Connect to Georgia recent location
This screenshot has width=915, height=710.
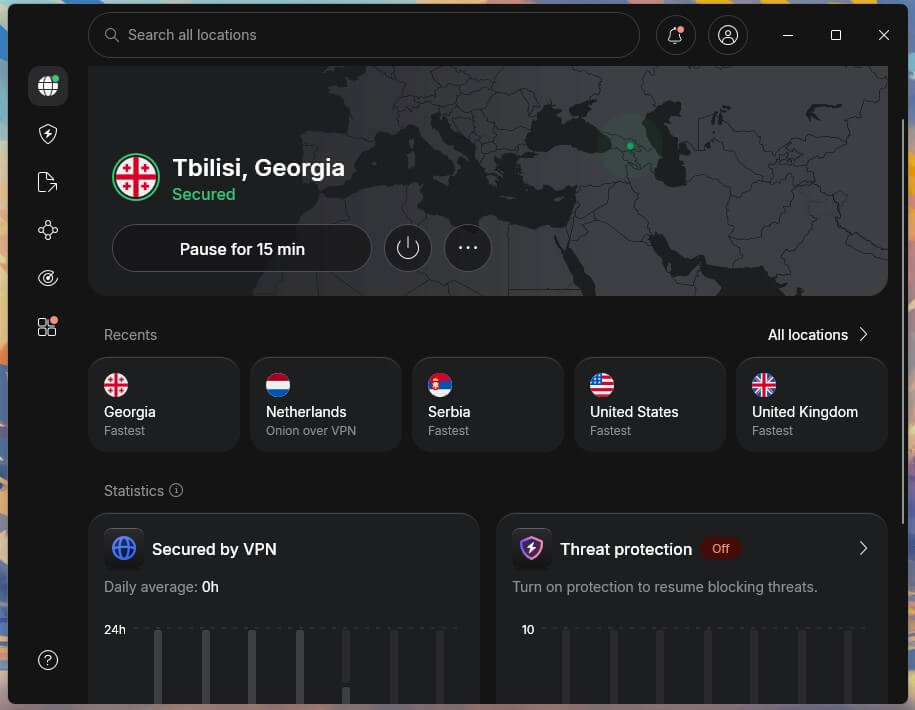[x=165, y=404]
